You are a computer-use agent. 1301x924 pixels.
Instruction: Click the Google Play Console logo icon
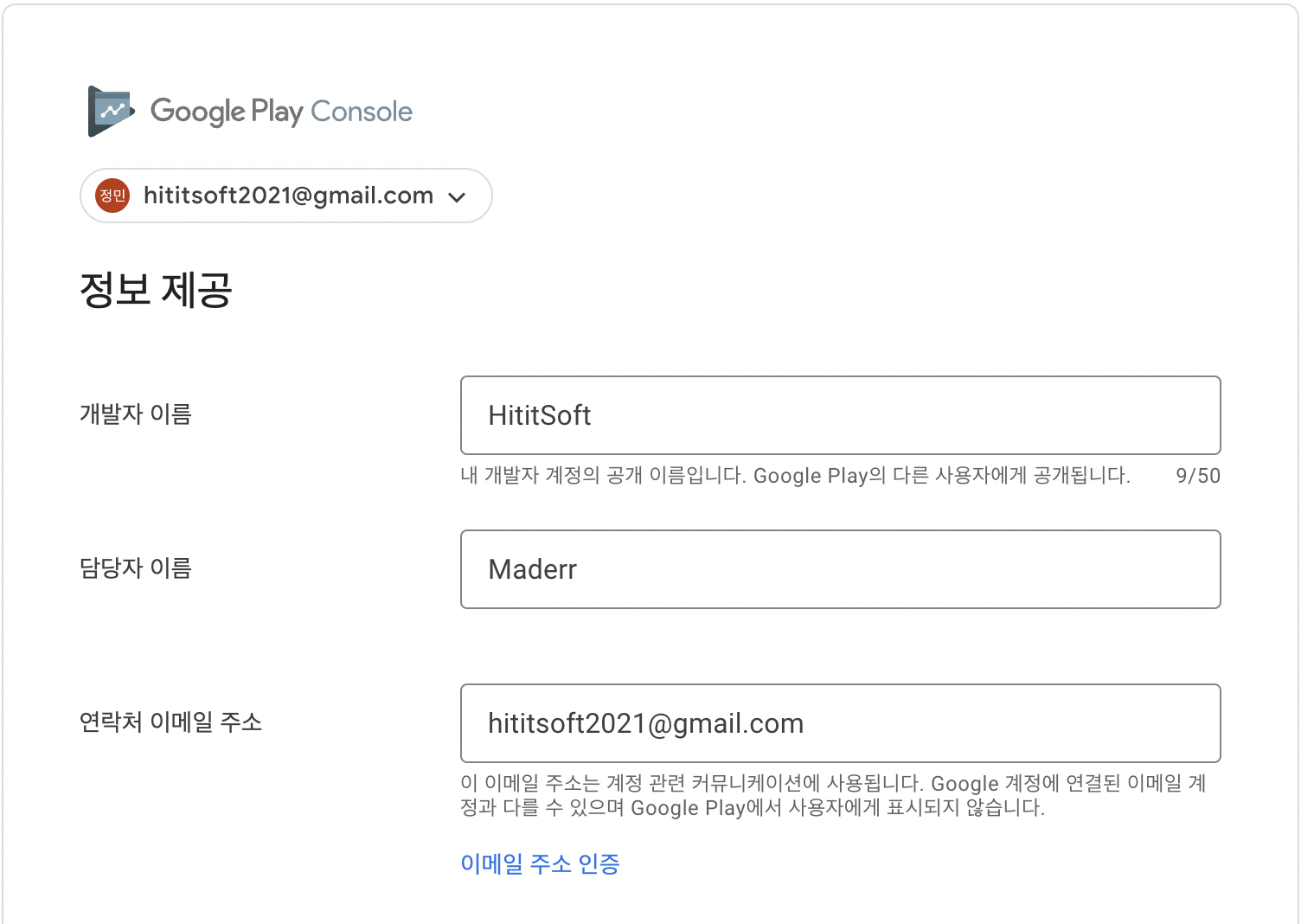pos(111,111)
